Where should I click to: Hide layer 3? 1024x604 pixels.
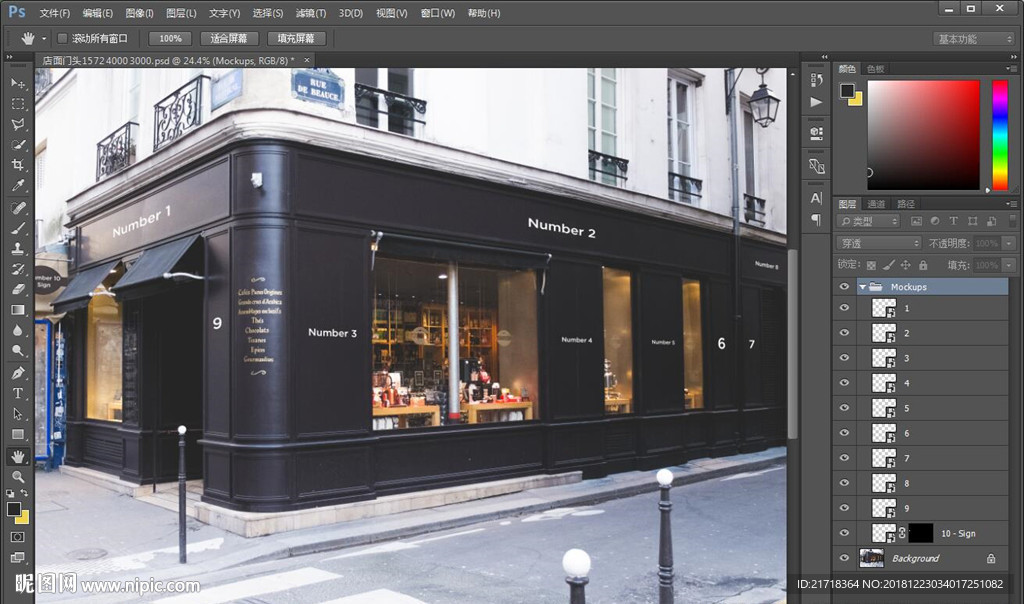coord(844,358)
